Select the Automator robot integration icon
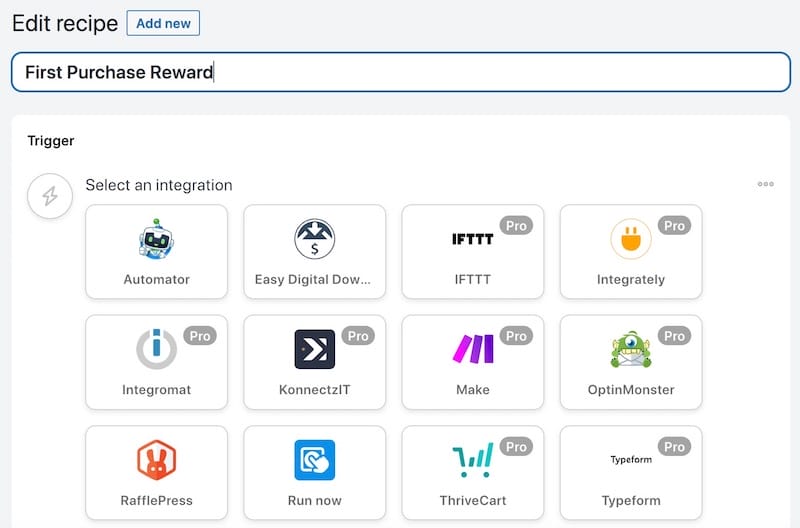The image size is (800, 528). [156, 240]
